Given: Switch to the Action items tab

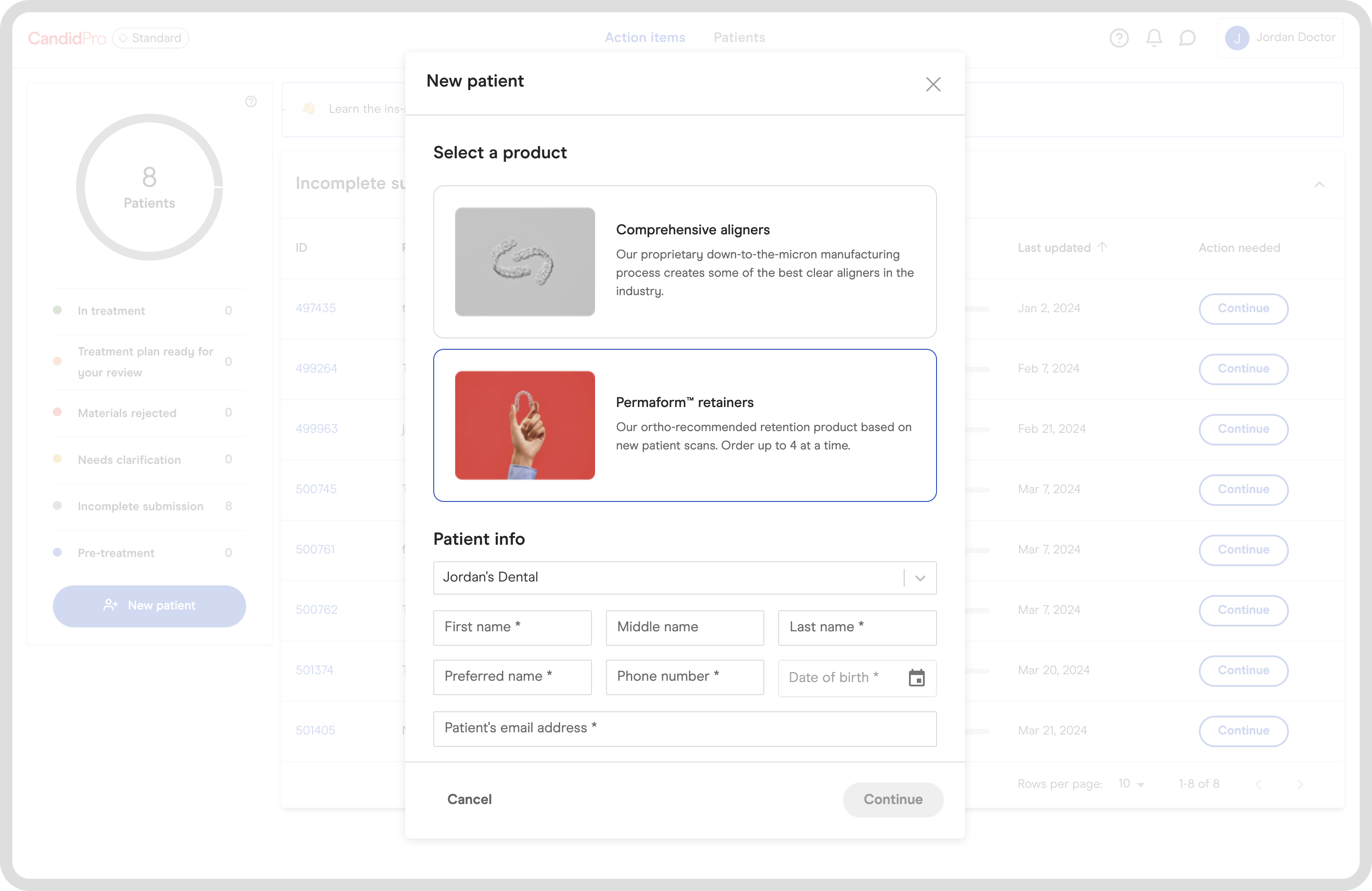Looking at the screenshot, I should (x=644, y=37).
